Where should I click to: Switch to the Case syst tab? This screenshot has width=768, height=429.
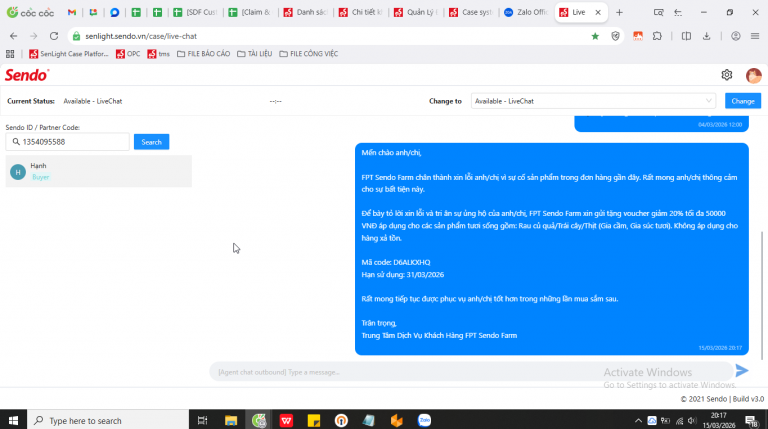(471, 12)
